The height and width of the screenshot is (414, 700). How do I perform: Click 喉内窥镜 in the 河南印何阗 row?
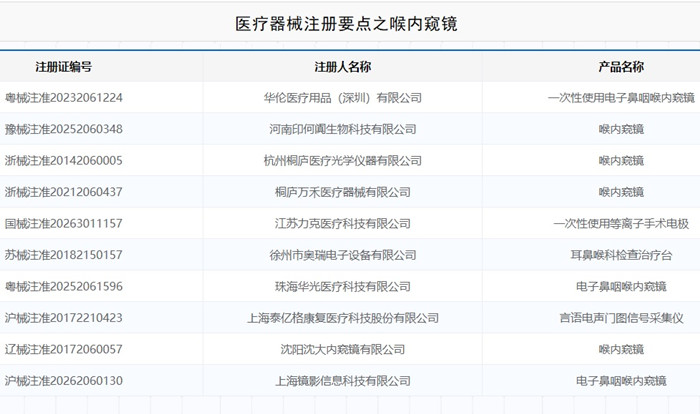(621, 129)
